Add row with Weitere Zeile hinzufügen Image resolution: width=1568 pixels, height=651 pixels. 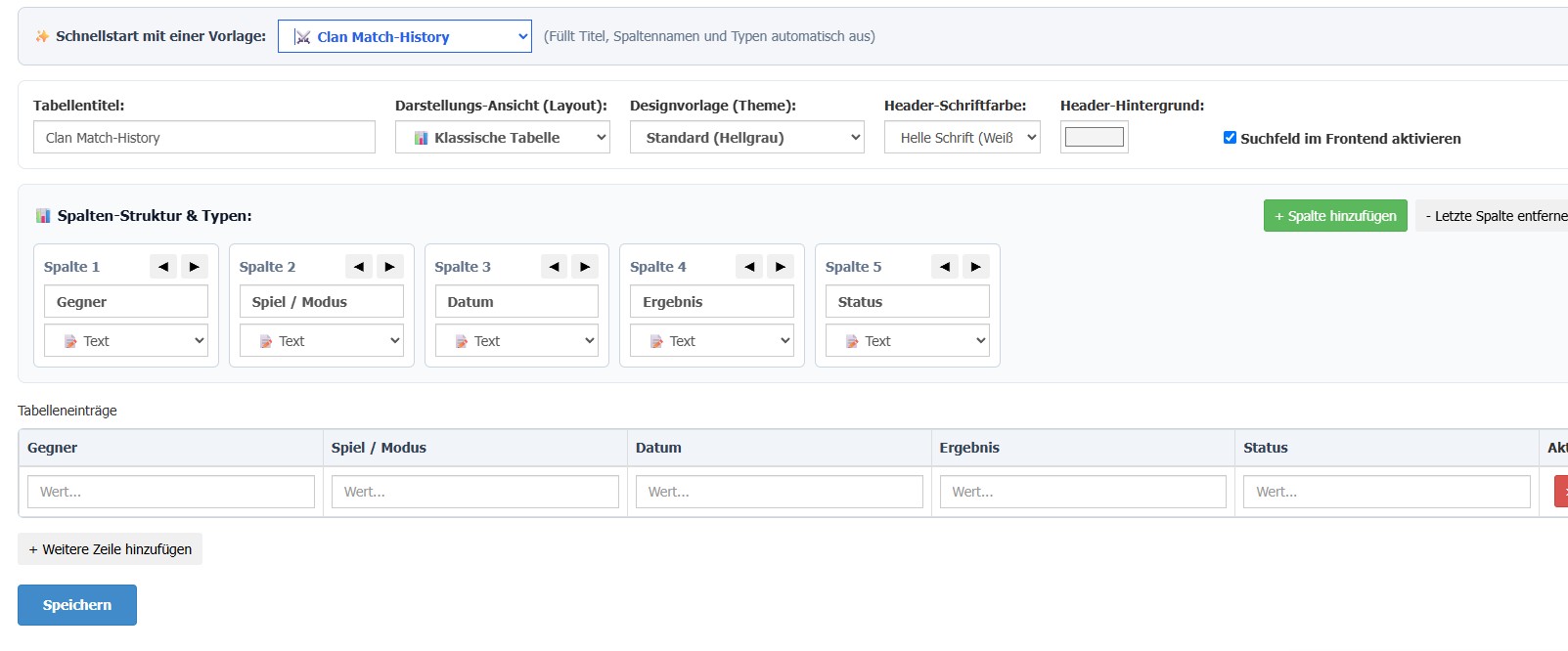pyautogui.click(x=110, y=549)
